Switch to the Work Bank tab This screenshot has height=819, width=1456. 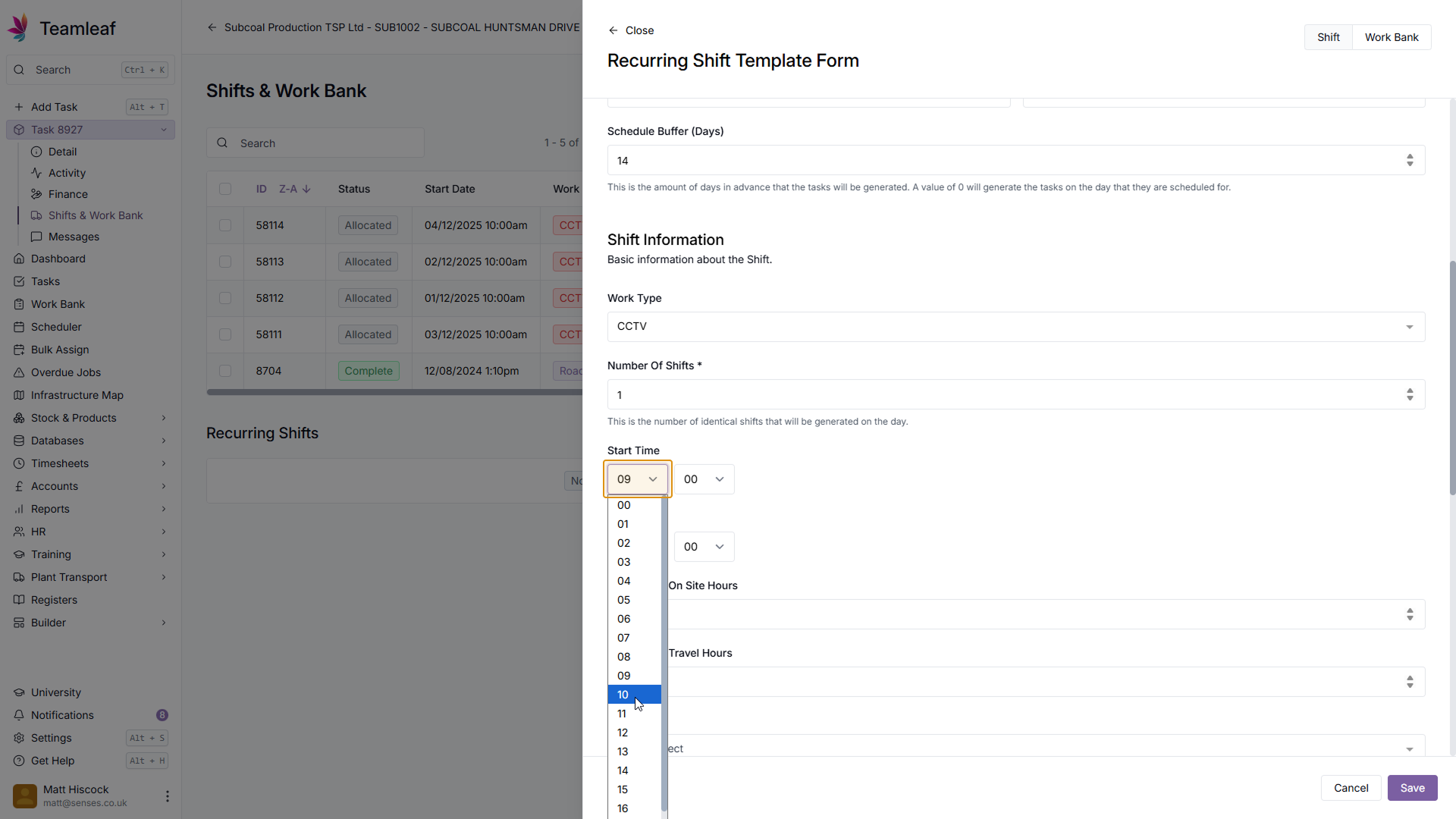(1391, 37)
